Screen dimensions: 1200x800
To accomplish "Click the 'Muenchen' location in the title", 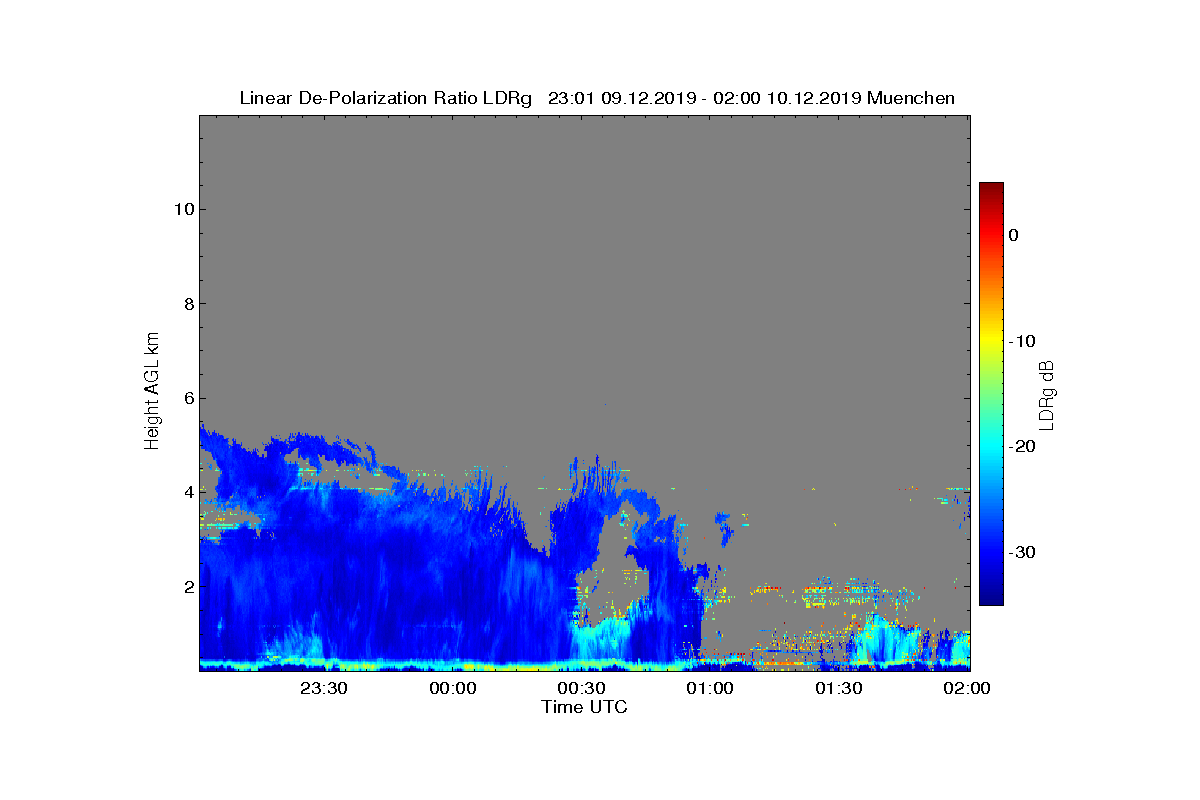I will point(911,98).
